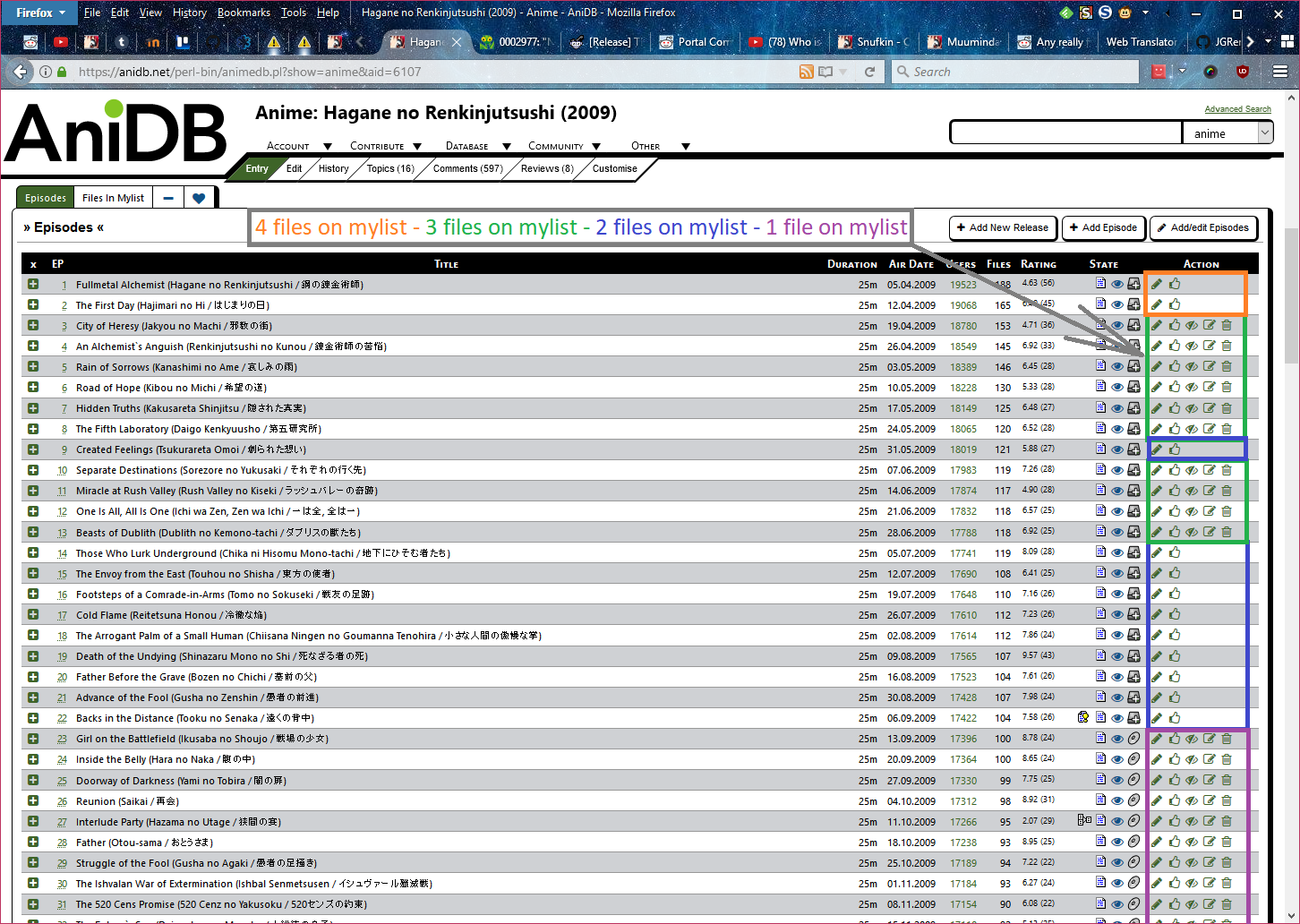1300x924 pixels.
Task: Click the page vertical scrollbar thumb
Action: point(1291,295)
